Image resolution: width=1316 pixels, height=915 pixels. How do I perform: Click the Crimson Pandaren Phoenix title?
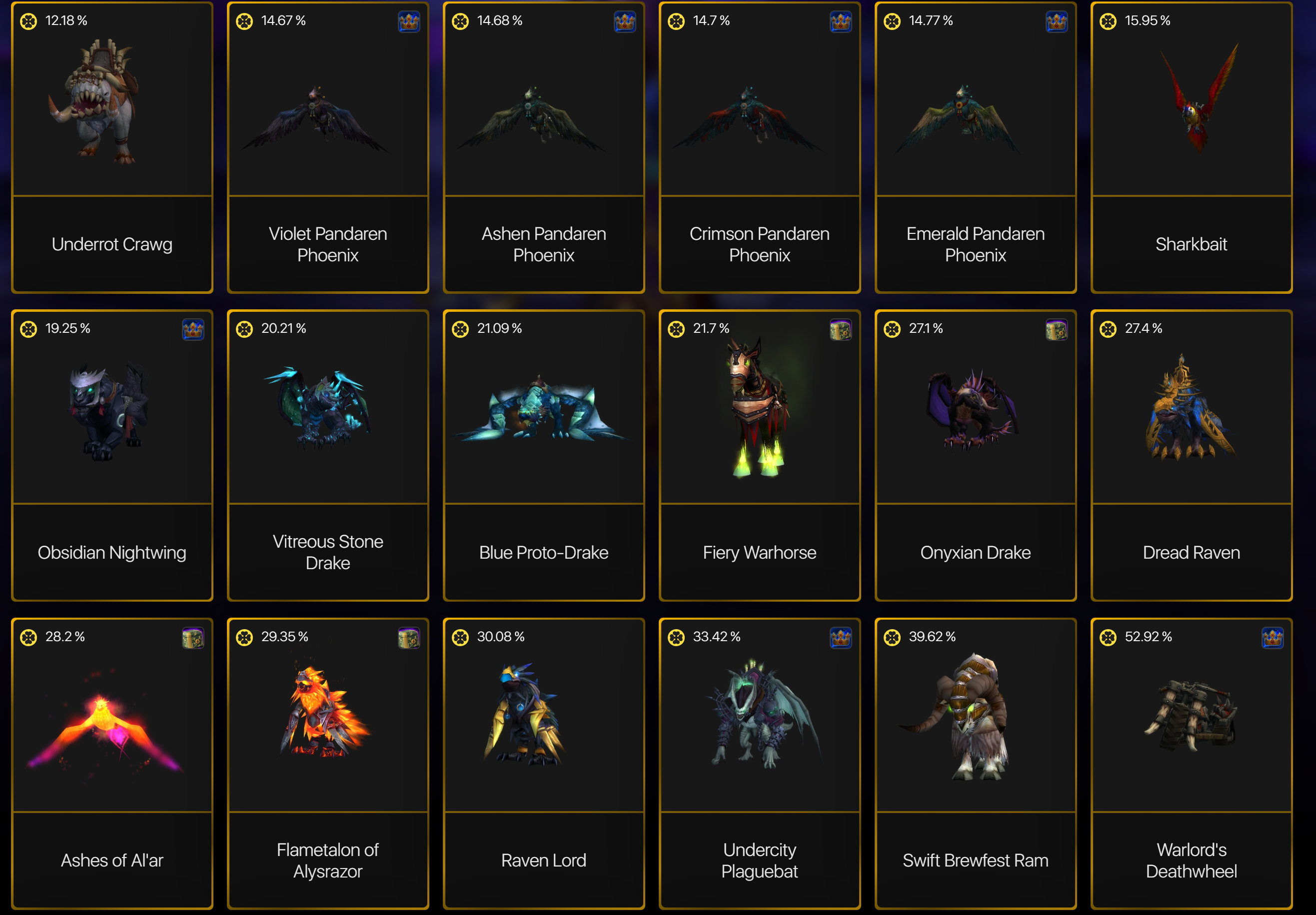(759, 244)
